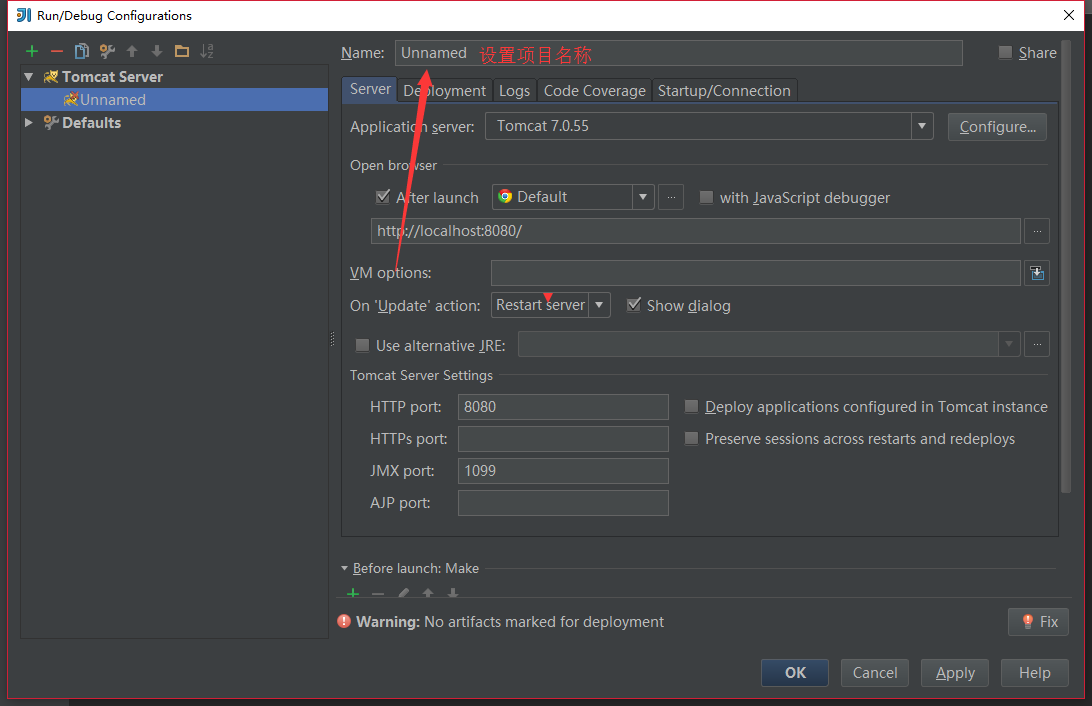Select the Unnamed Tomcat configuration
This screenshot has width=1092, height=706.
pos(174,100)
